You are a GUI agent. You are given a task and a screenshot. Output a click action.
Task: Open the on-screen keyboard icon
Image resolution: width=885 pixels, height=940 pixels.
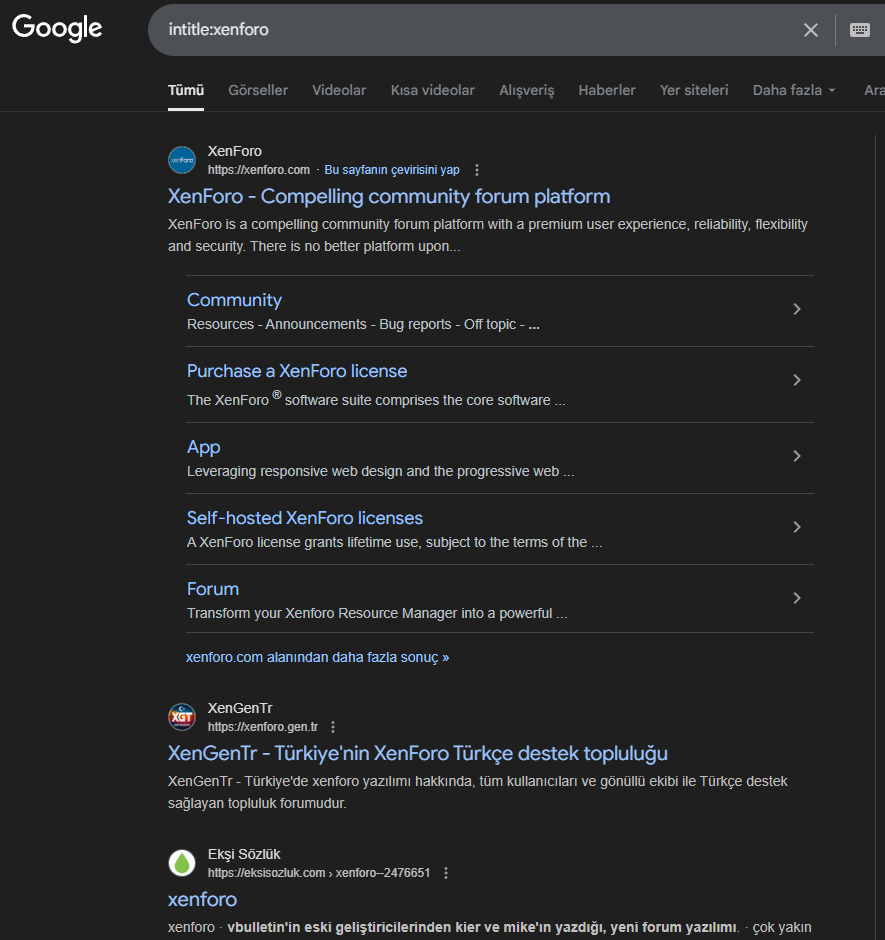coord(860,30)
